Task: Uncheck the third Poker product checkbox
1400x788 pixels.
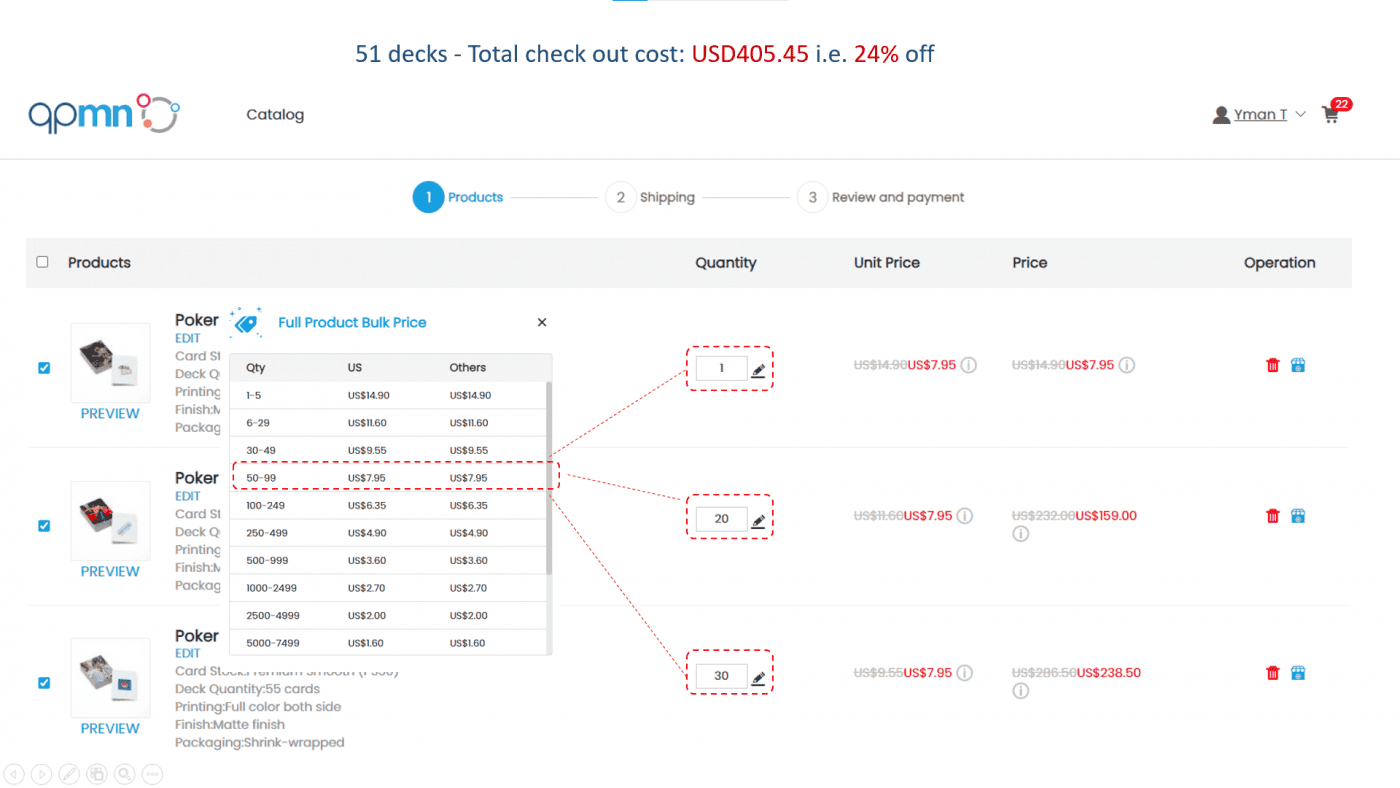Action: tap(44, 683)
